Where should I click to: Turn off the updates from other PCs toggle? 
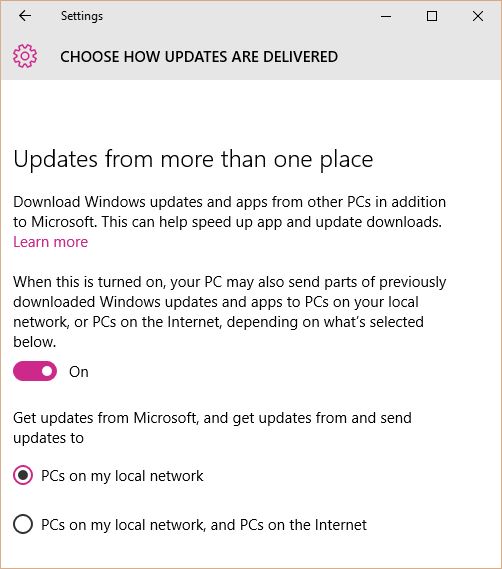[35, 371]
